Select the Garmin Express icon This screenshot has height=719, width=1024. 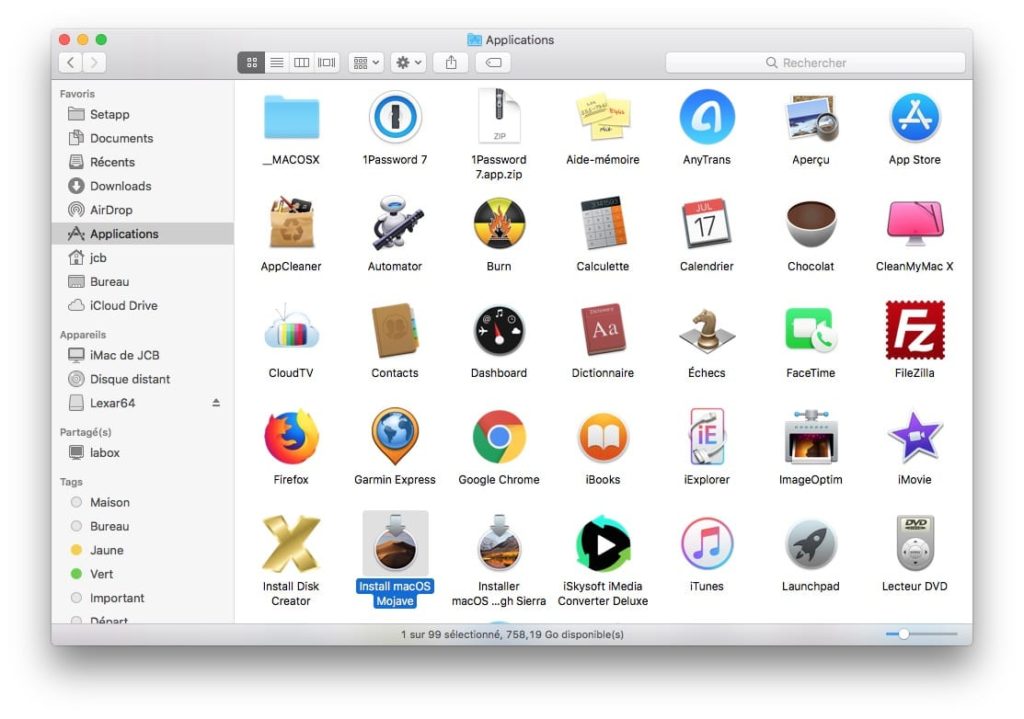[395, 436]
